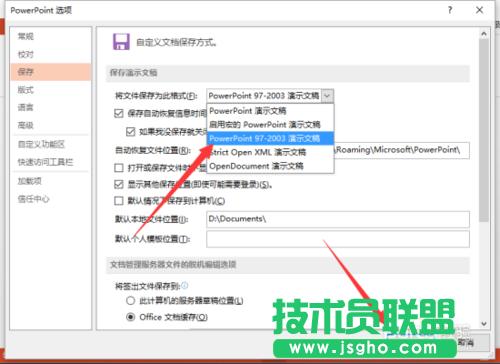The image size is (500, 364).
Task: Choose Strict Open XML 演示文稿 option
Action: (270, 152)
